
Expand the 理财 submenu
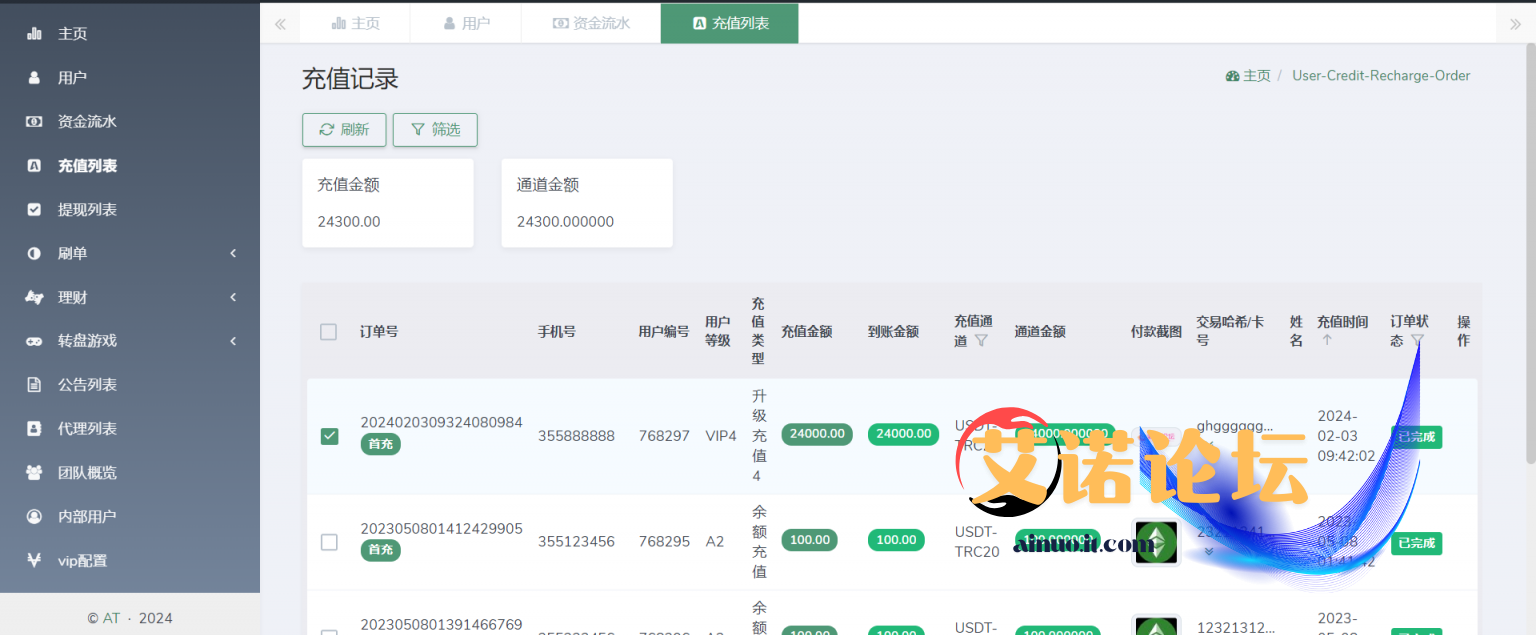click(233, 297)
